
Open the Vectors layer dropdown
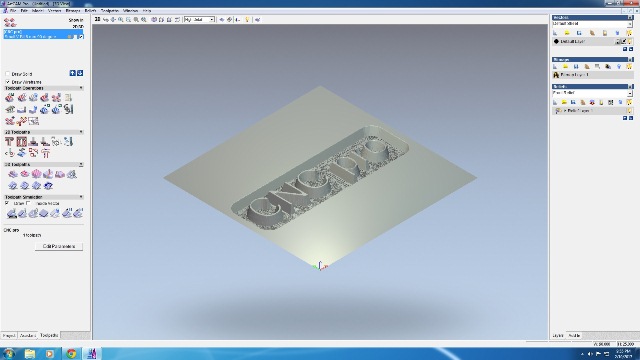pos(630,24)
